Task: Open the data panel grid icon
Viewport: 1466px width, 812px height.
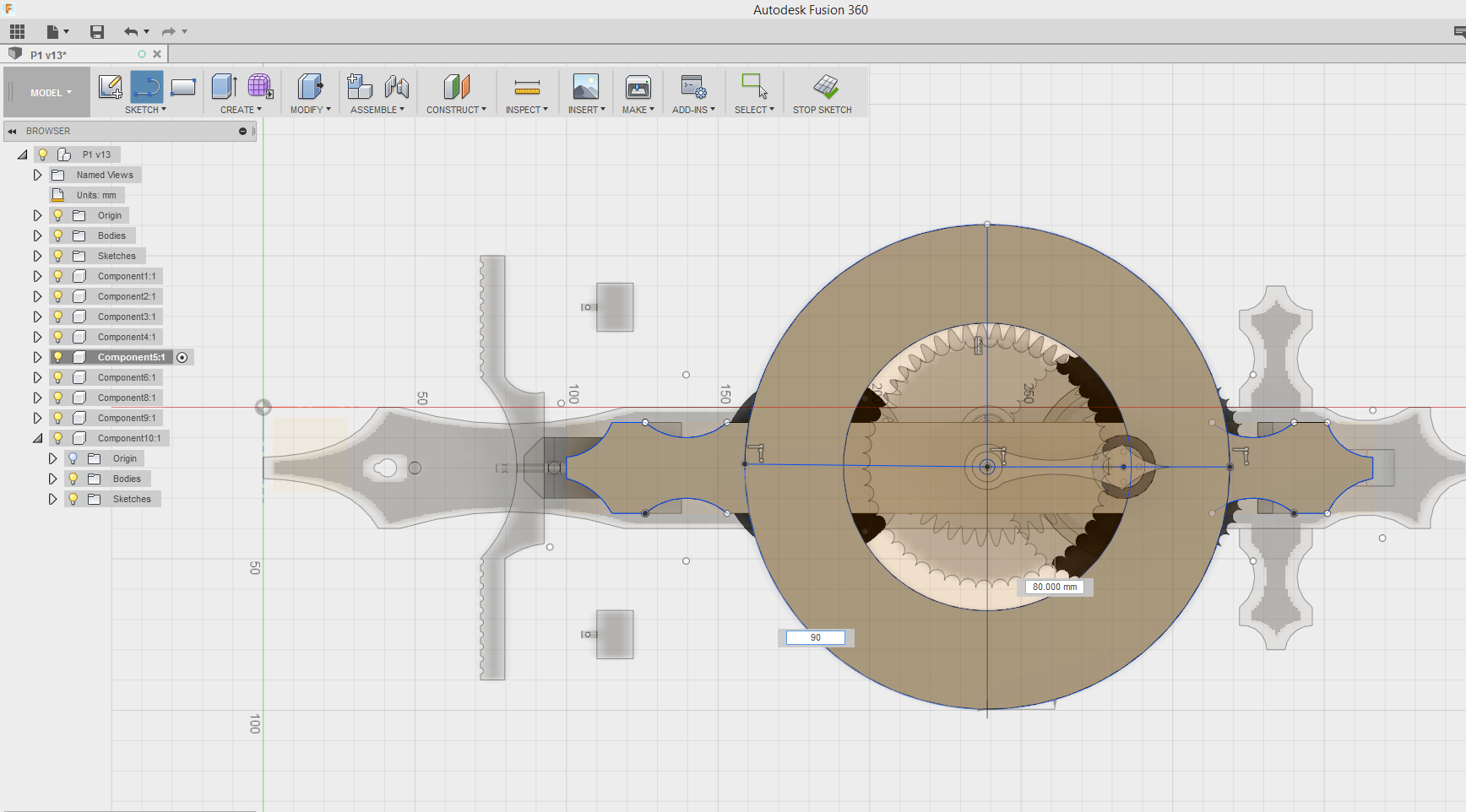Action: [18, 32]
